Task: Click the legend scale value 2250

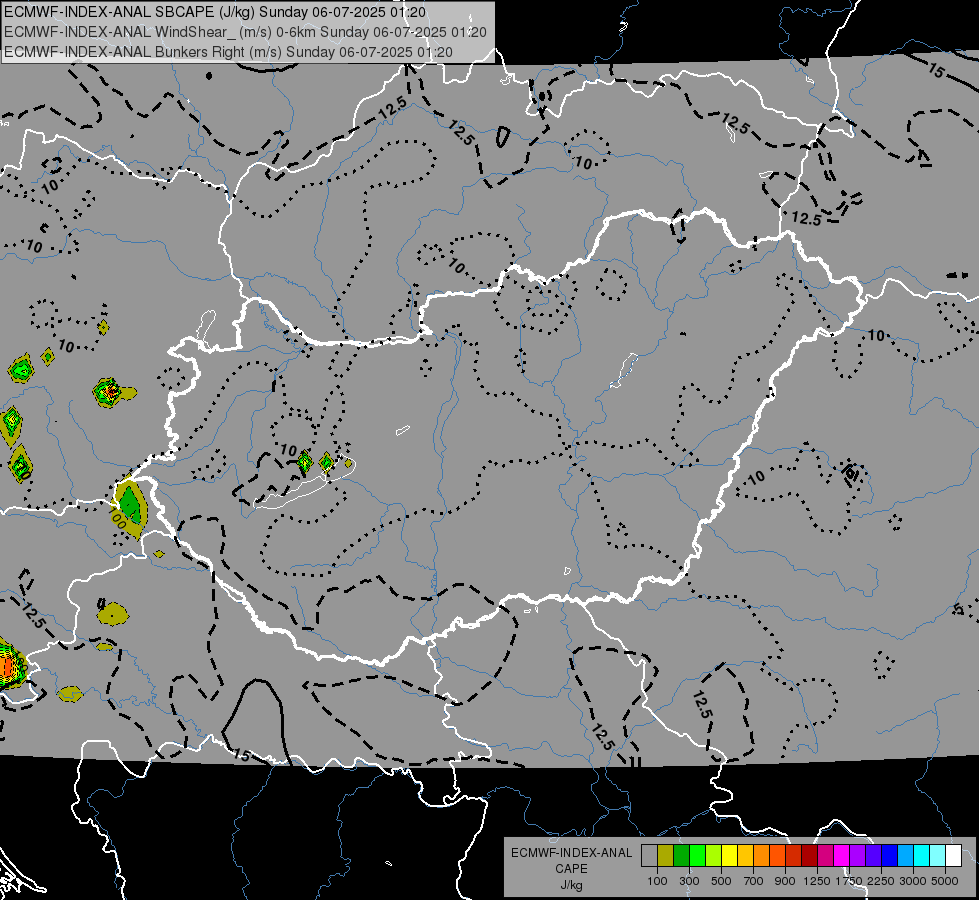Action: (x=881, y=881)
